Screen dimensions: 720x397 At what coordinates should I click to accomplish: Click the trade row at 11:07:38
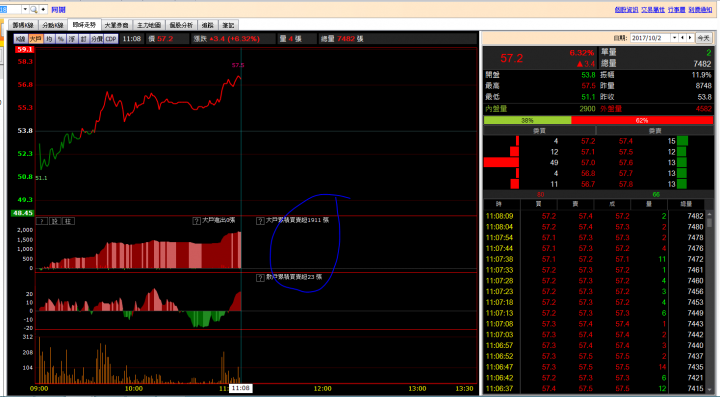(x=595, y=259)
